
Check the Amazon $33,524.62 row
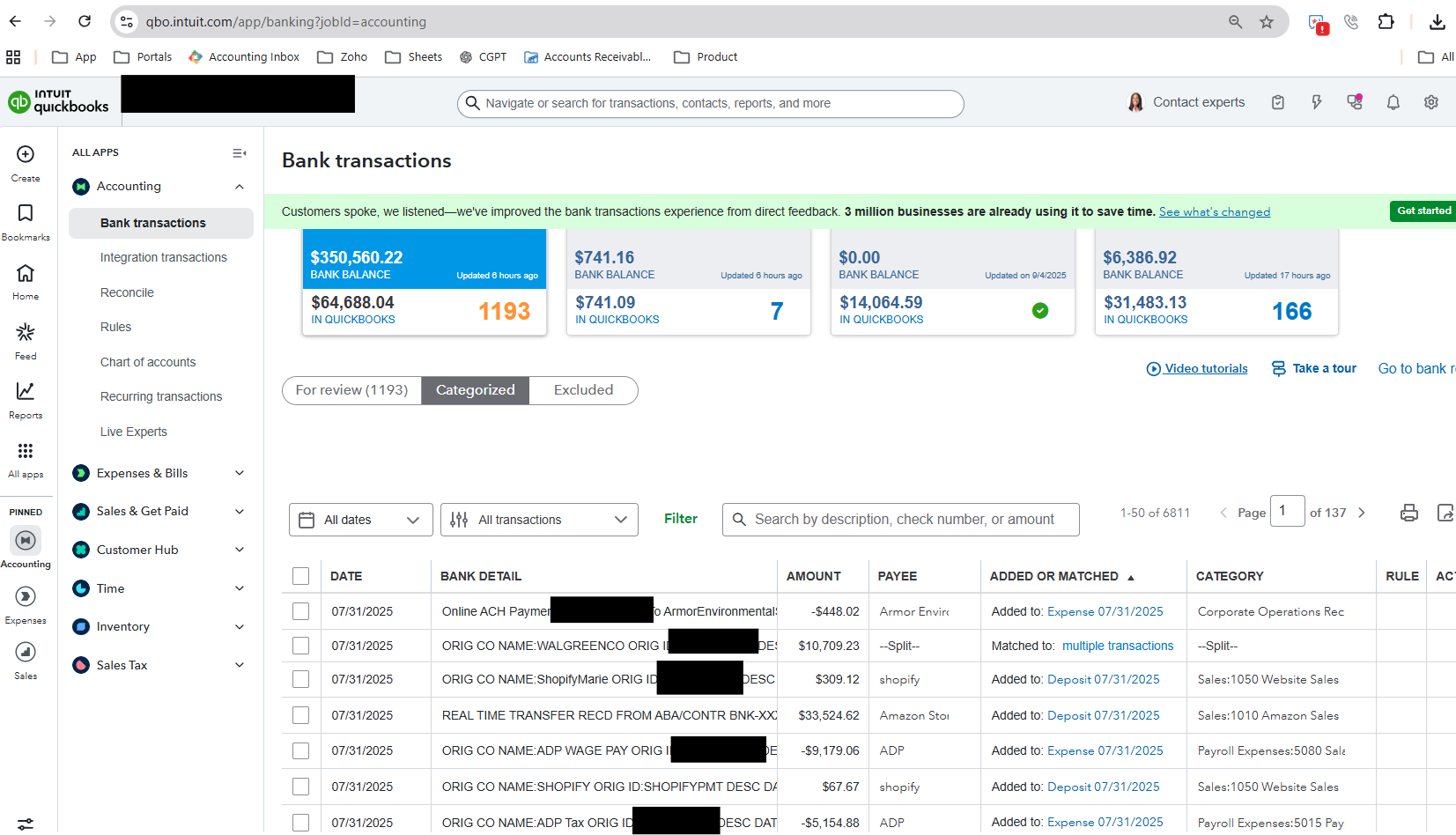pos(301,715)
